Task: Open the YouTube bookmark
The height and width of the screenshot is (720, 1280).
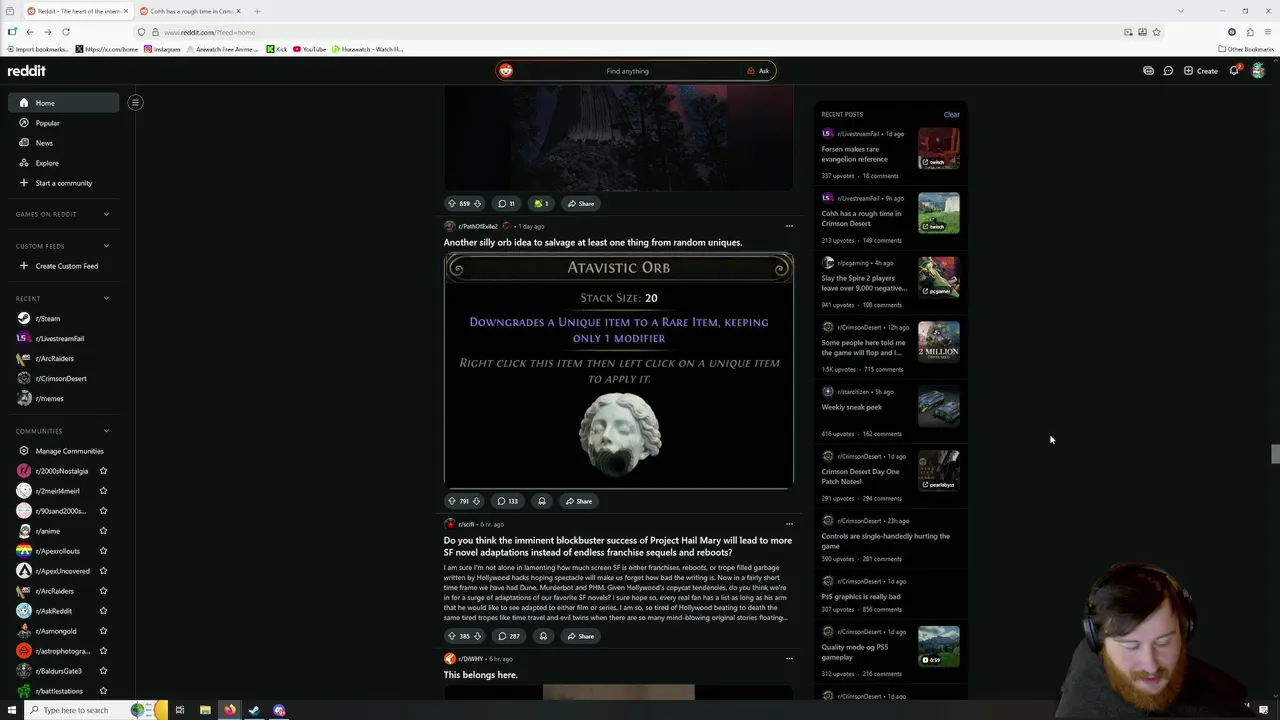Action: point(309,49)
